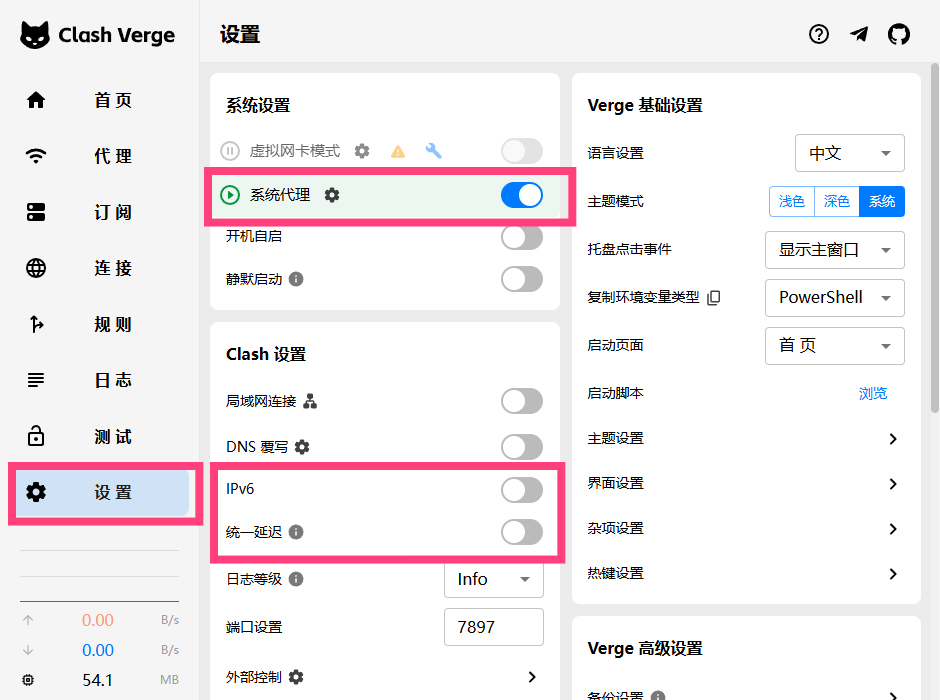
Task: Open the 日志等级 Info dropdown
Action: (493, 579)
